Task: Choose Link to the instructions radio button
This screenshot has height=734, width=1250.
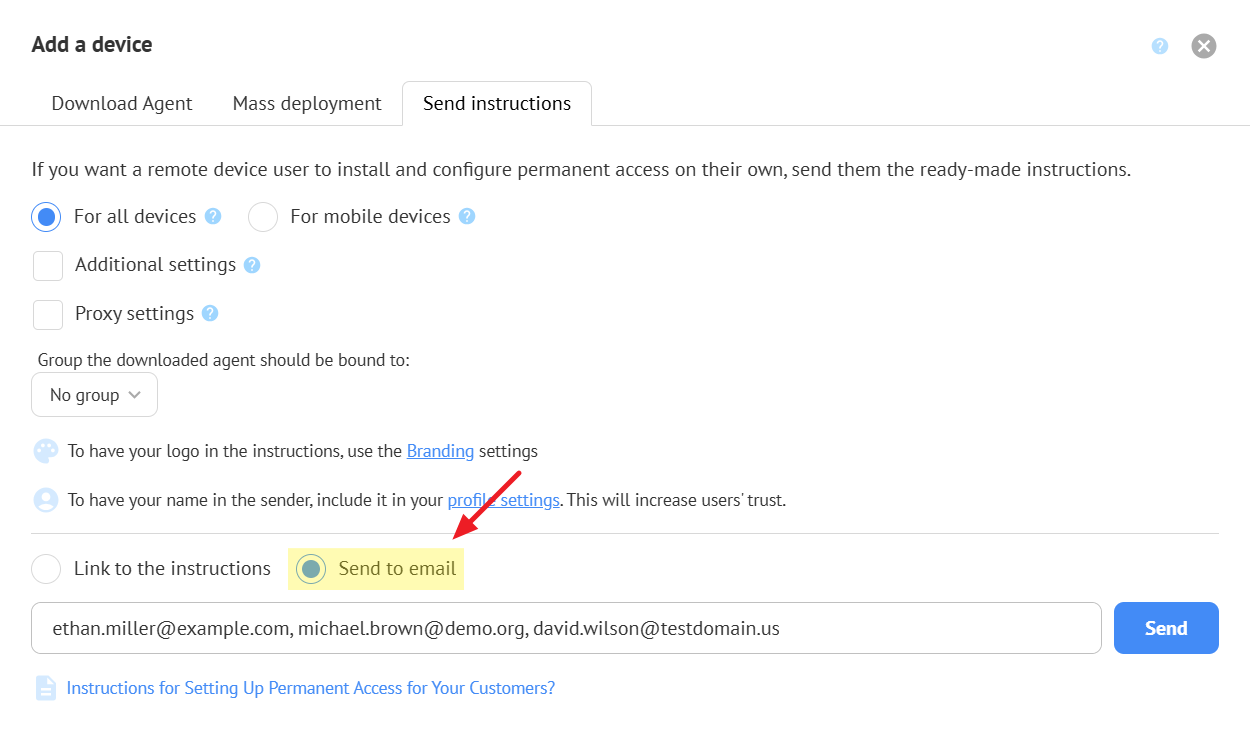Action: pos(46,569)
